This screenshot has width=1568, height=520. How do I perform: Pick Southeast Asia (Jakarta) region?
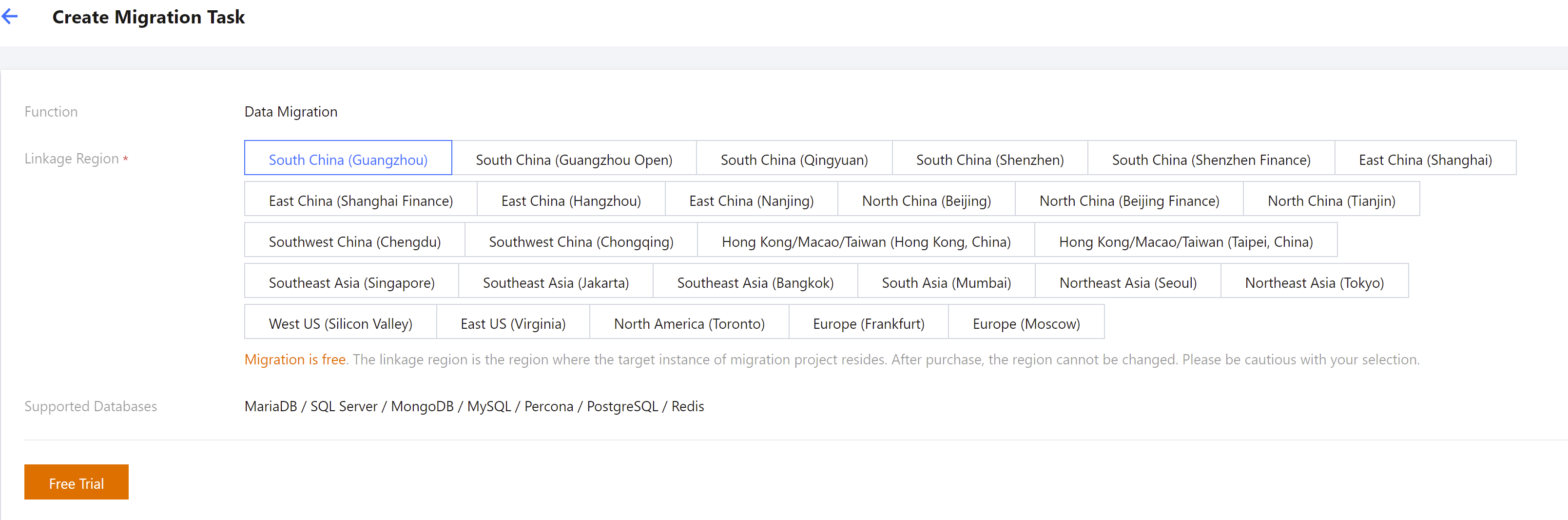pos(556,280)
